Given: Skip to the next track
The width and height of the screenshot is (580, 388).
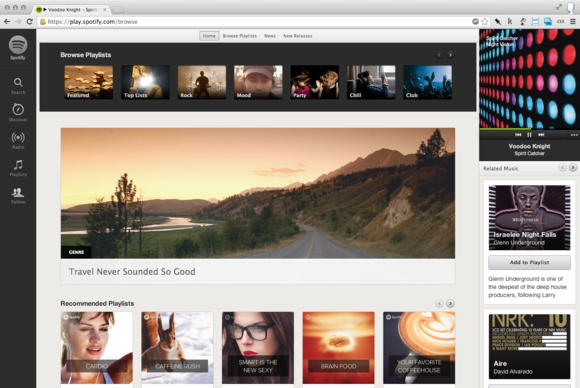Looking at the screenshot, I should pyautogui.click(x=541, y=135).
